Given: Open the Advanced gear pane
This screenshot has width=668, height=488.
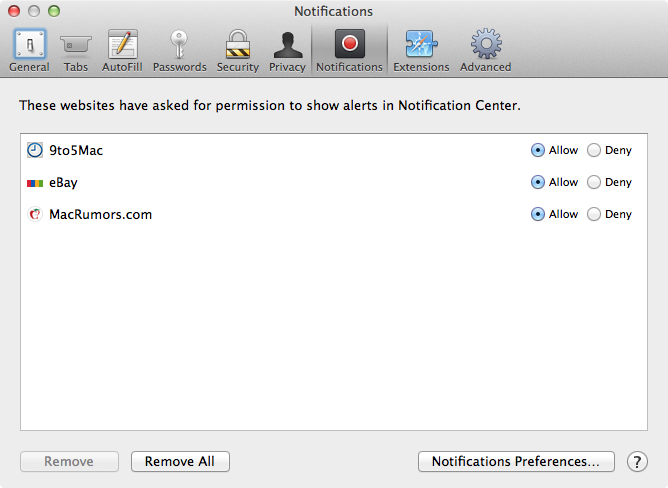Looking at the screenshot, I should [x=486, y=51].
